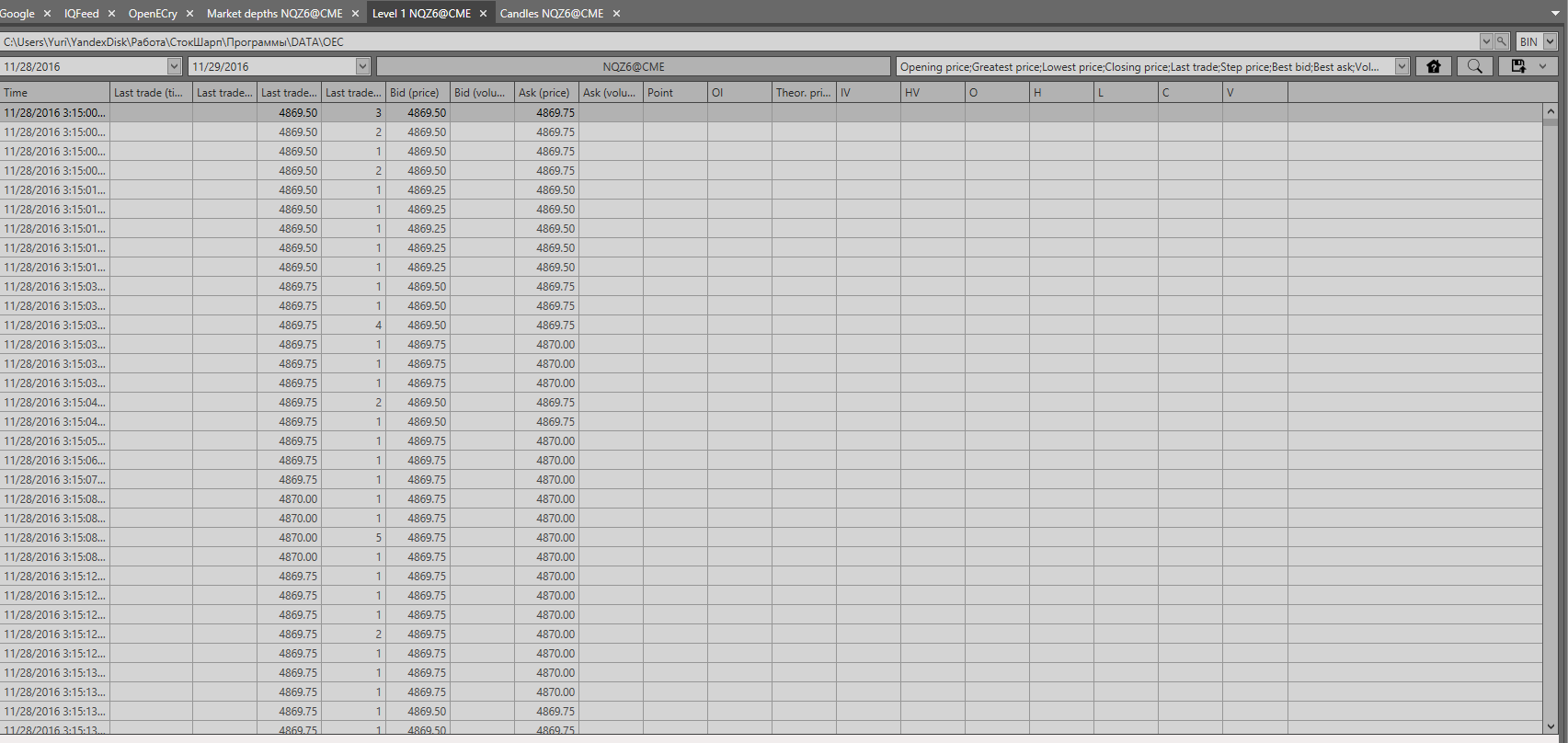Open the 11/29/2016 end date picker
The height and width of the screenshot is (743, 1568).
click(x=362, y=66)
